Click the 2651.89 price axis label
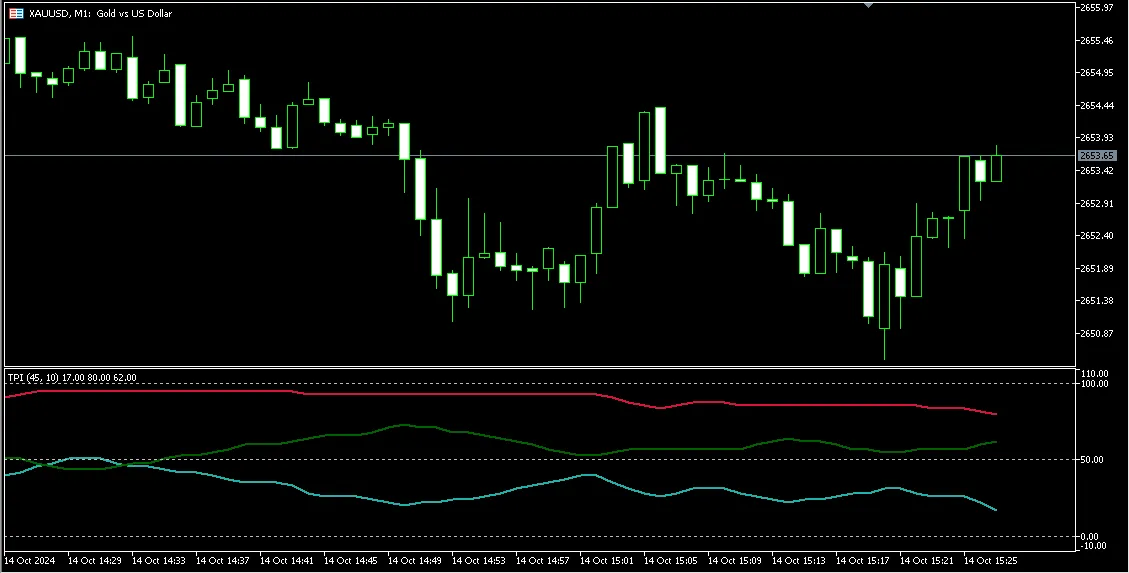Image resolution: width=1129 pixels, height=573 pixels. (x=1097, y=269)
